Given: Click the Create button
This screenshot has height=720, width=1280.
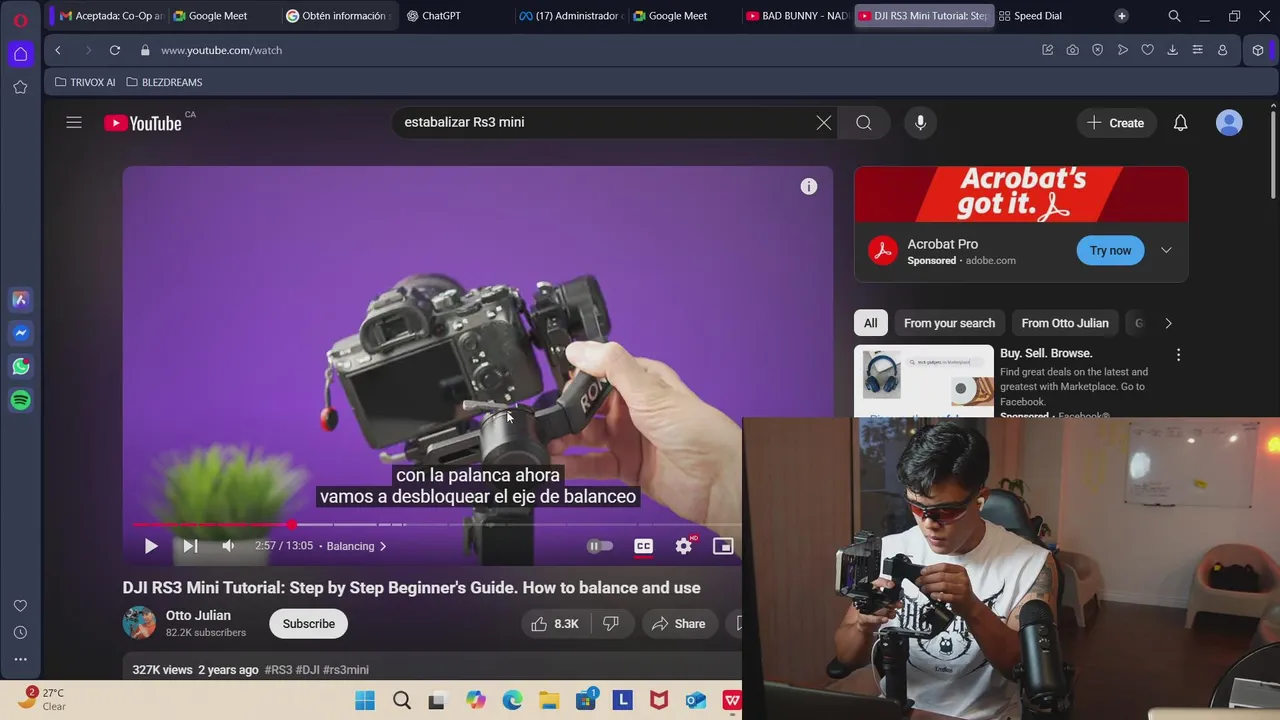Looking at the screenshot, I should [x=1116, y=123].
